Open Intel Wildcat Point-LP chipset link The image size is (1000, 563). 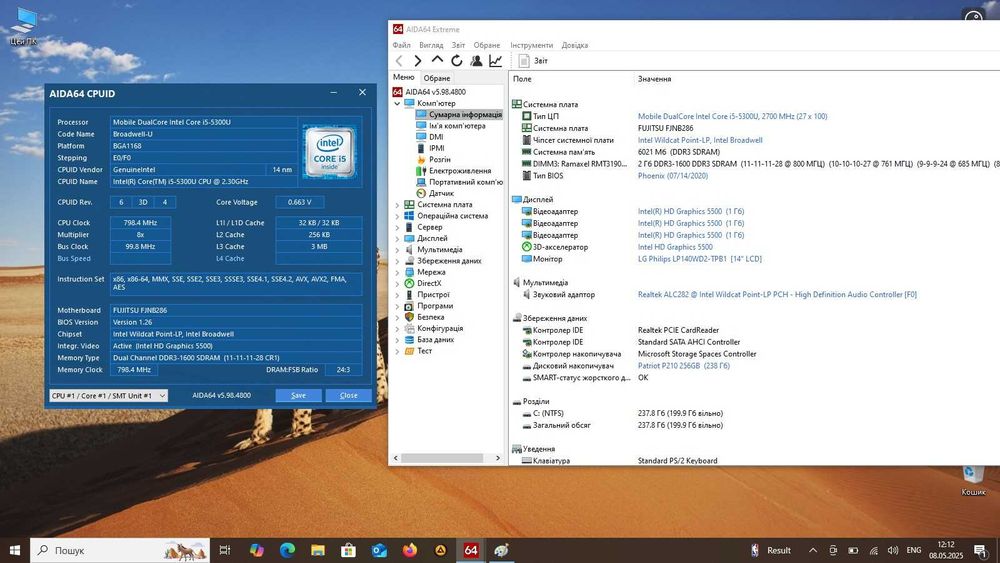pyautogui.click(x=700, y=140)
